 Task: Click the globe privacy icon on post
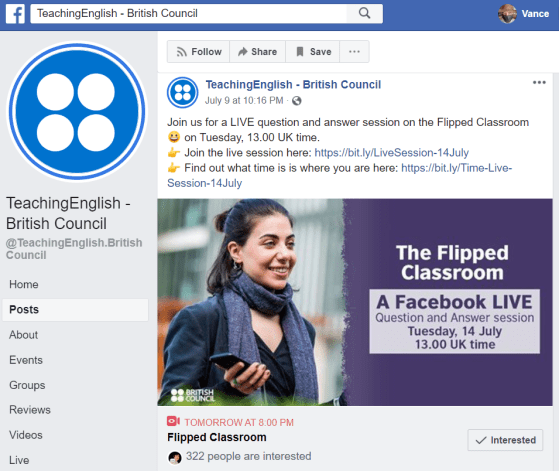pyautogui.click(x=297, y=101)
